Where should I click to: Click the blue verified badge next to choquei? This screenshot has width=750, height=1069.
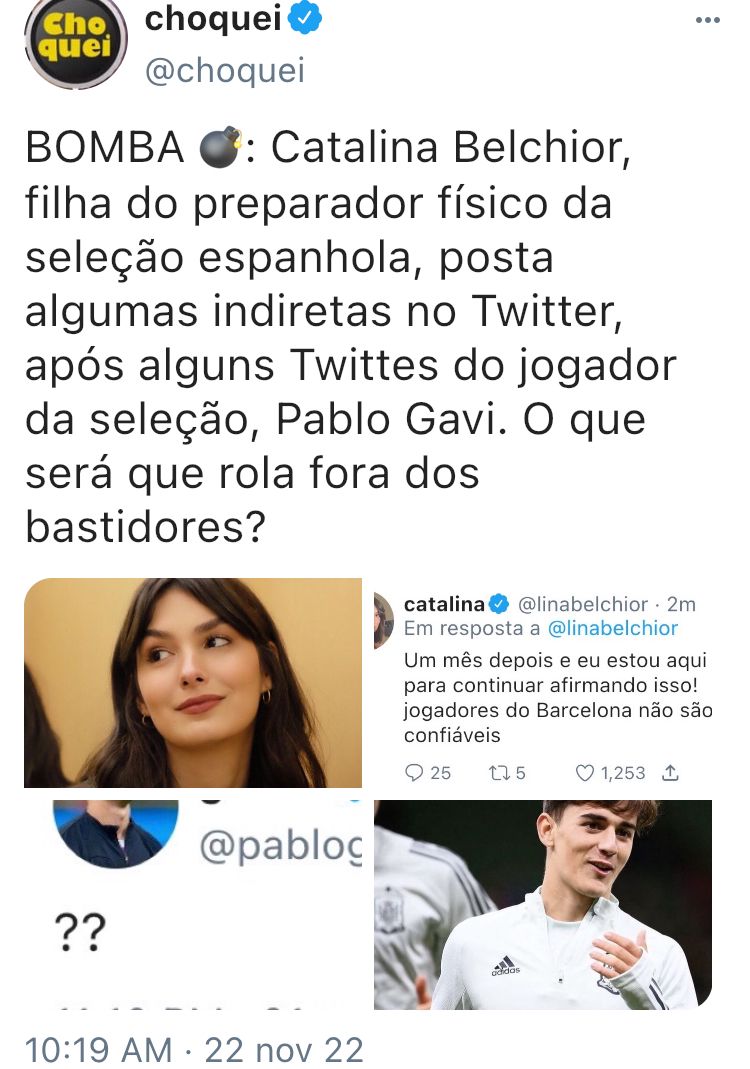[x=305, y=18]
